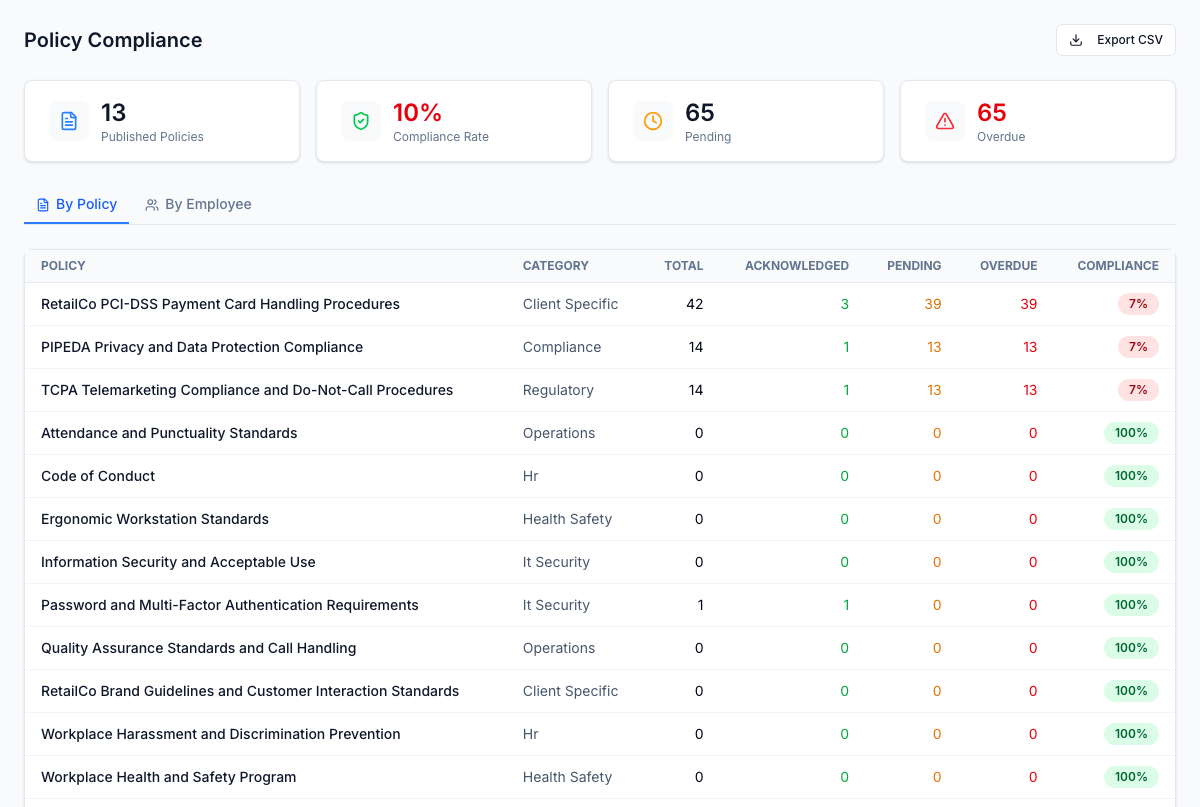This screenshot has height=807, width=1200.
Task: Click acknowledged 3 in RetailCo PCI-DSS row
Action: [845, 304]
